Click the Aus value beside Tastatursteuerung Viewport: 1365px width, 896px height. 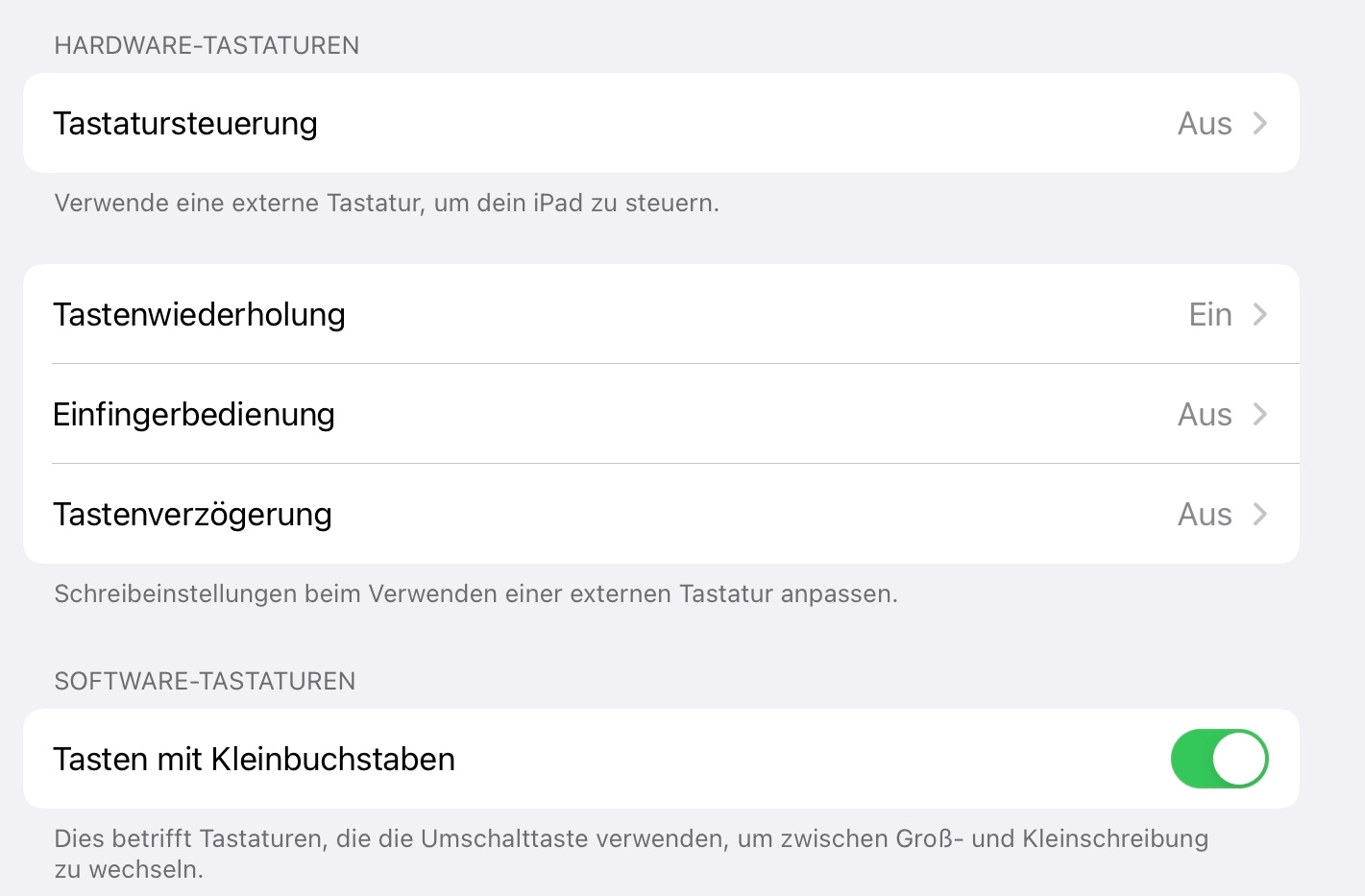point(1205,124)
